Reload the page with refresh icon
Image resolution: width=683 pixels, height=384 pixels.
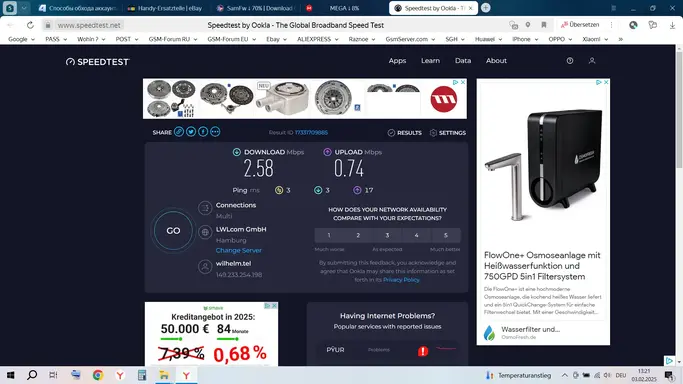click(30, 25)
